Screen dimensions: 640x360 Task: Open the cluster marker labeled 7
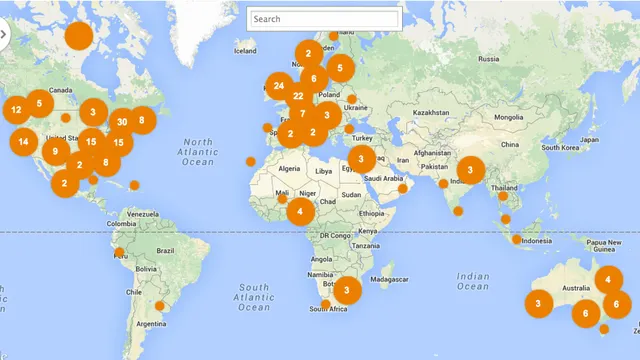point(302,114)
